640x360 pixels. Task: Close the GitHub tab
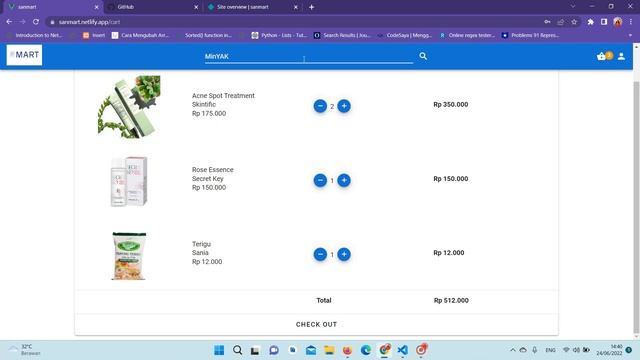(196, 7)
